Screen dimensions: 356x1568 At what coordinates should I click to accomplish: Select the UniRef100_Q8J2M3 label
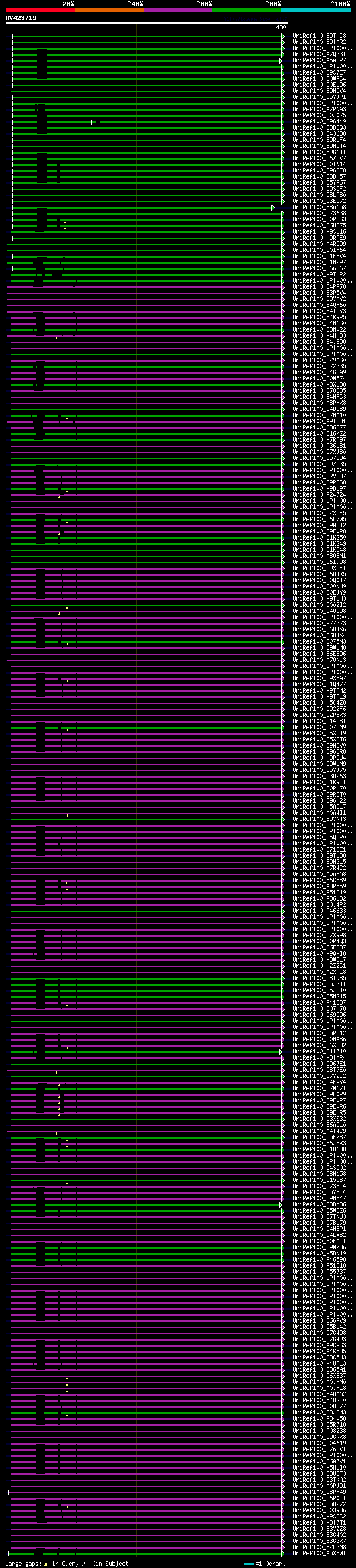319,1412
